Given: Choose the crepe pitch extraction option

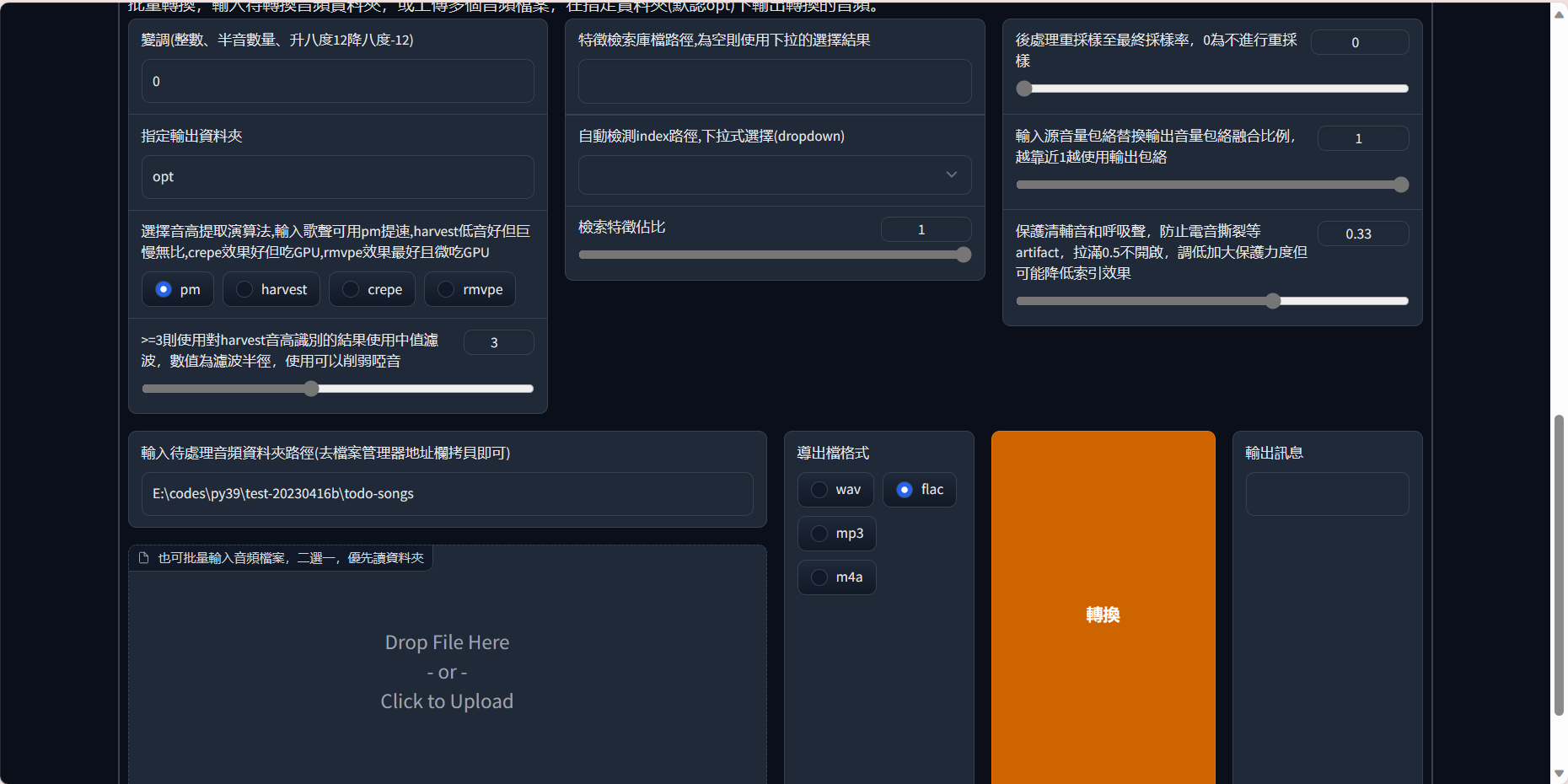Looking at the screenshot, I should point(372,289).
